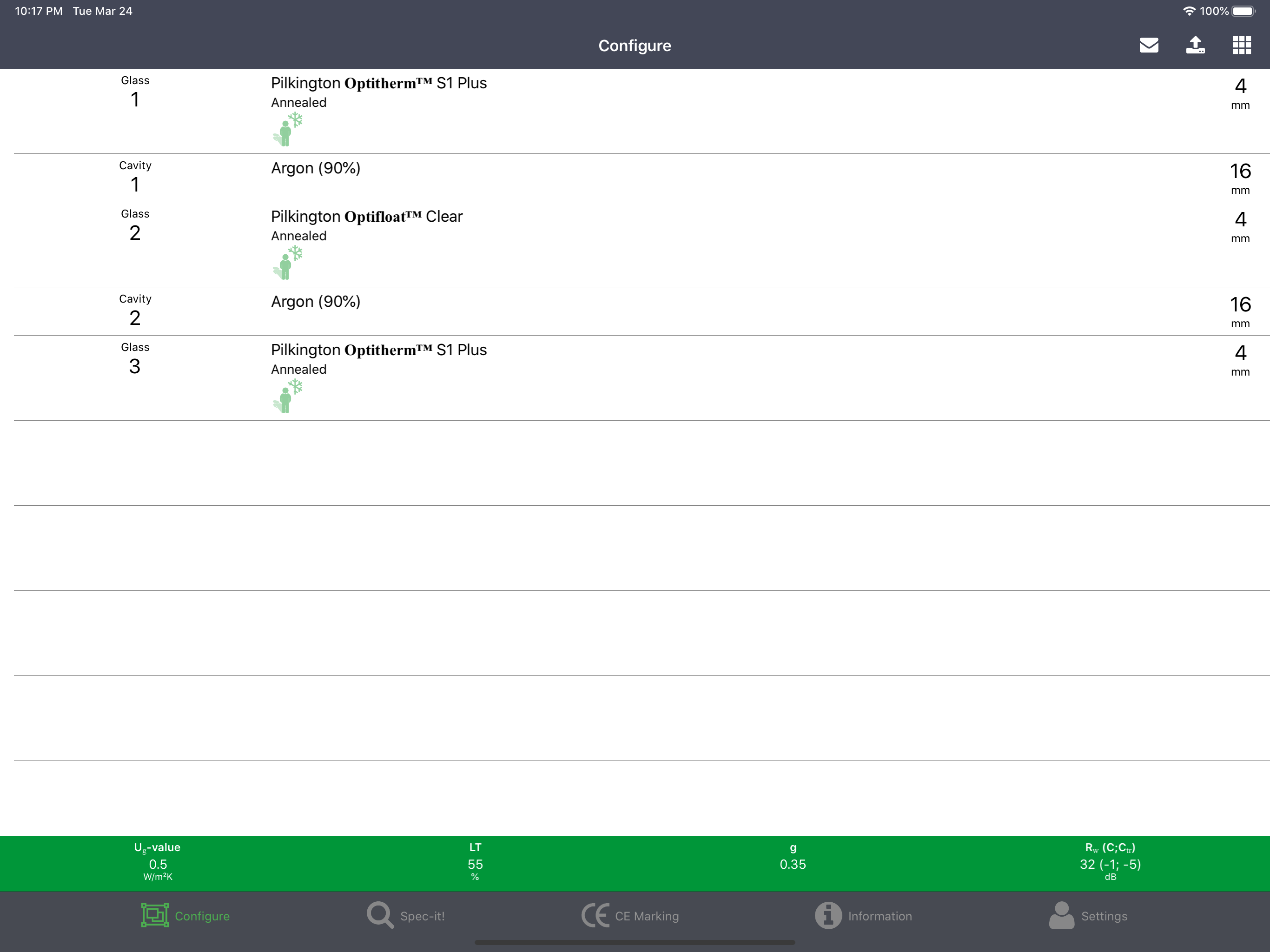Viewport: 1270px width, 952px height.
Task: Go to the Information tab
Action: 863,916
